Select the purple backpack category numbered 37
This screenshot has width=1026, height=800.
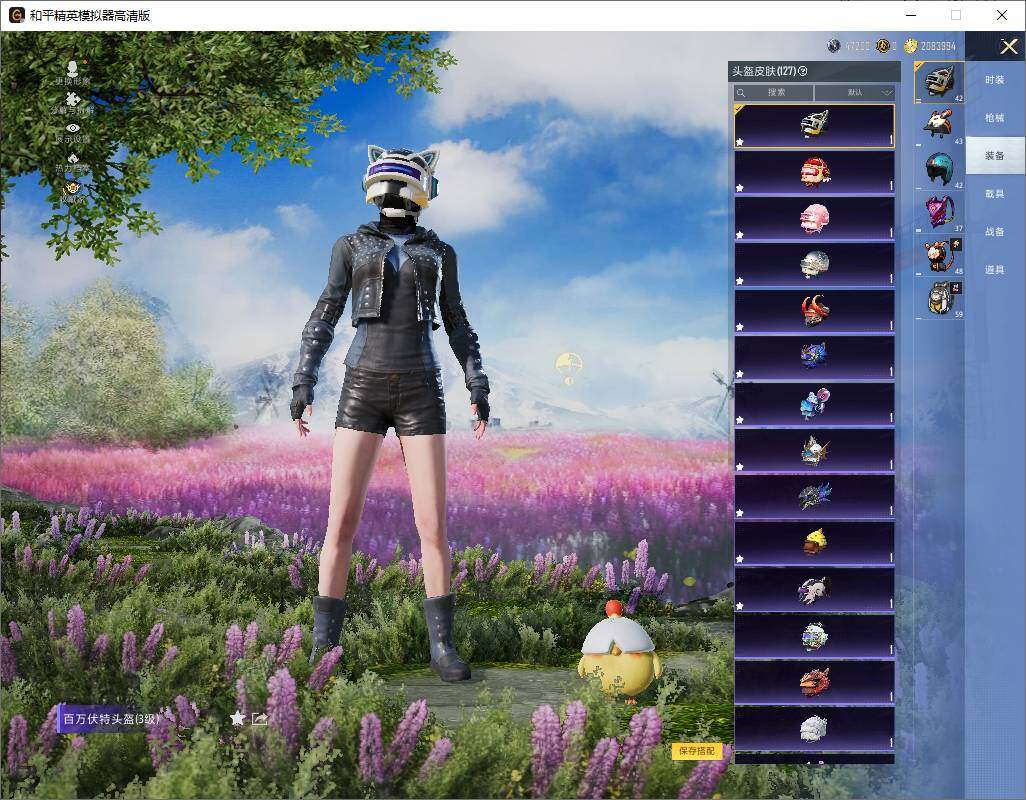tap(940, 211)
